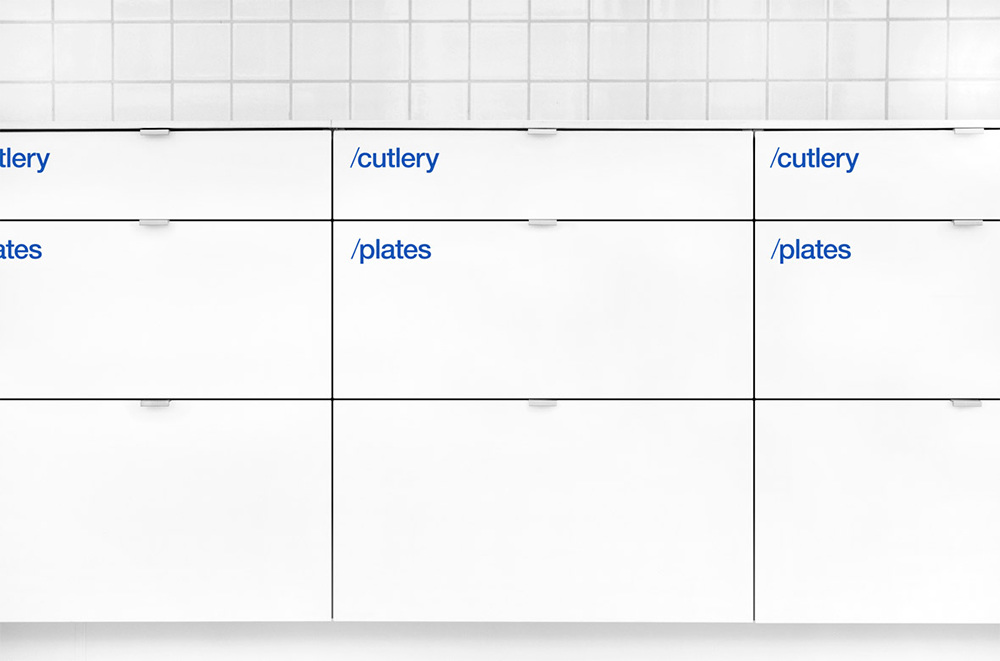The width and height of the screenshot is (1000, 661).
Task: Click the handle of the left cutlery drawer
Action: click(155, 132)
